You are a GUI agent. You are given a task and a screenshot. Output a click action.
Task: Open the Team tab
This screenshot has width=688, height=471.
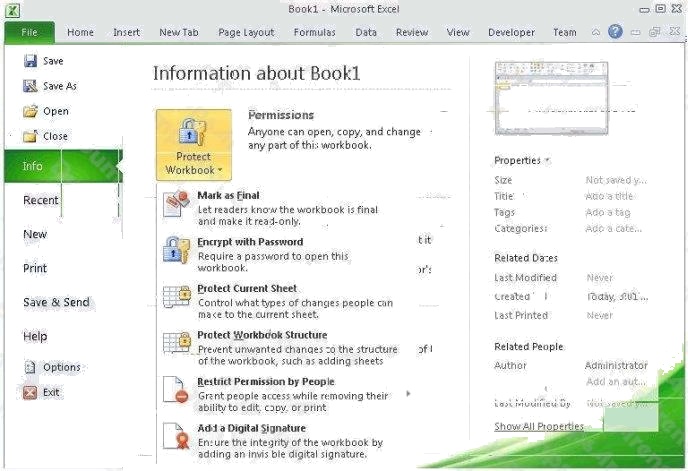[x=565, y=32]
